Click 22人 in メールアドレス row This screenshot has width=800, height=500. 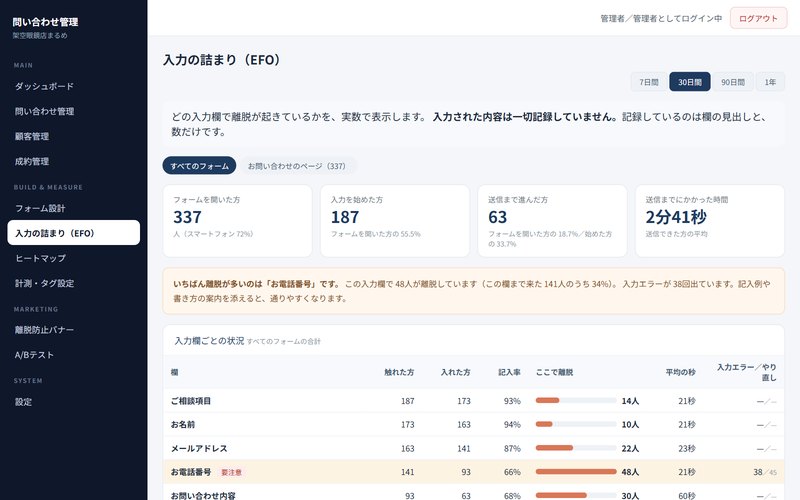click(x=630, y=448)
